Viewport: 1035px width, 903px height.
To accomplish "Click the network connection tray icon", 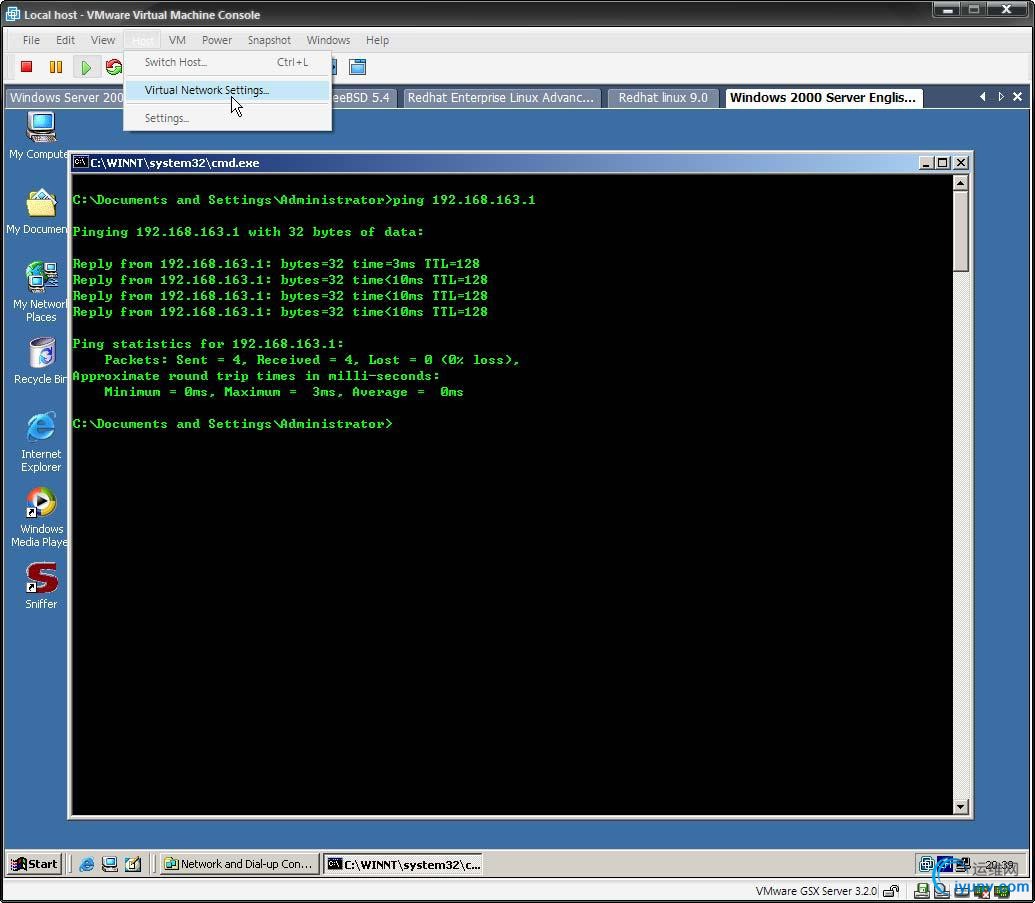I will tap(963, 863).
